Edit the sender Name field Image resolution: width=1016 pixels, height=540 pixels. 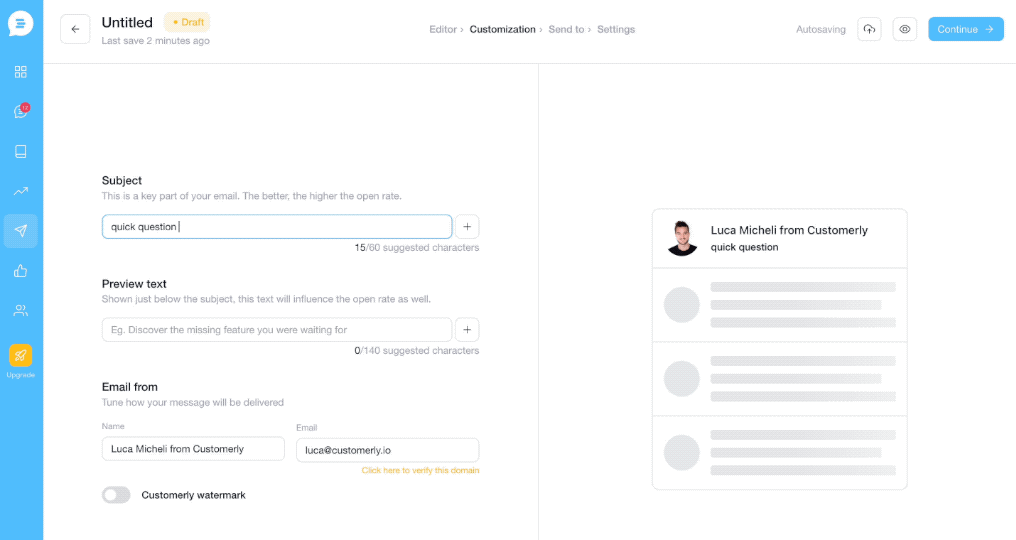point(193,449)
